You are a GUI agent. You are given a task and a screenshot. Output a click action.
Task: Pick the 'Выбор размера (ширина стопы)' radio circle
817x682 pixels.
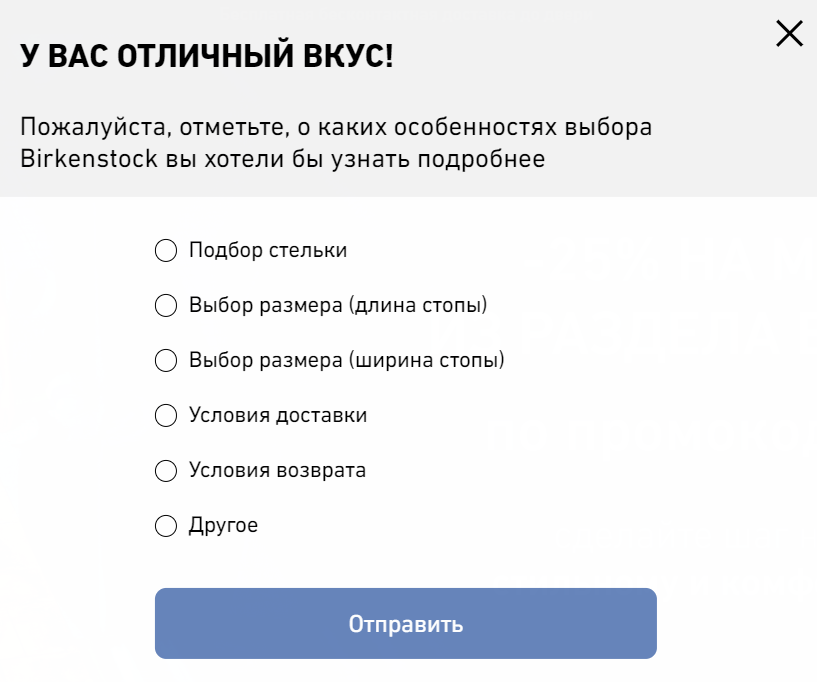coord(165,360)
